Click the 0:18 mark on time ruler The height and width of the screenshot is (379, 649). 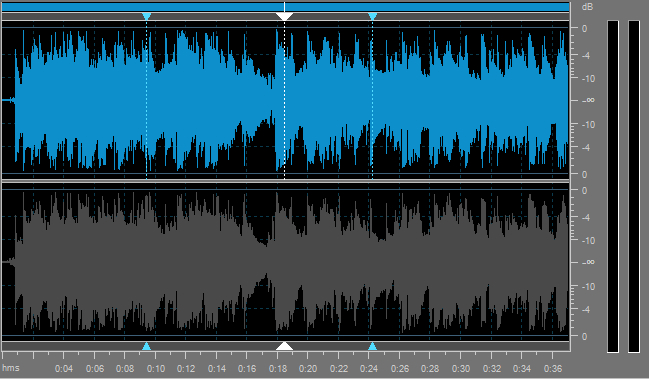[278, 368]
